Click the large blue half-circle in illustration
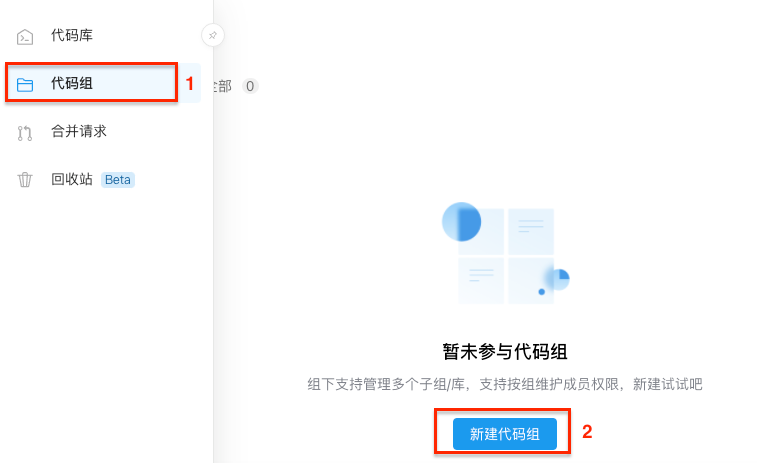 462,222
